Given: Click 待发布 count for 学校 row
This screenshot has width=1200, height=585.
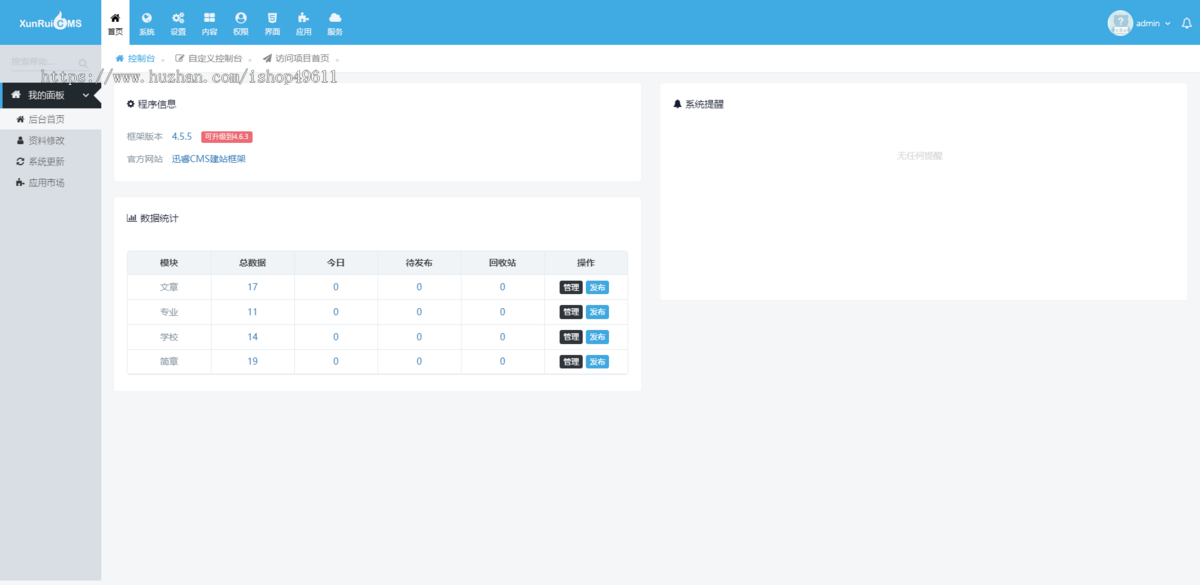Looking at the screenshot, I should 419,337.
